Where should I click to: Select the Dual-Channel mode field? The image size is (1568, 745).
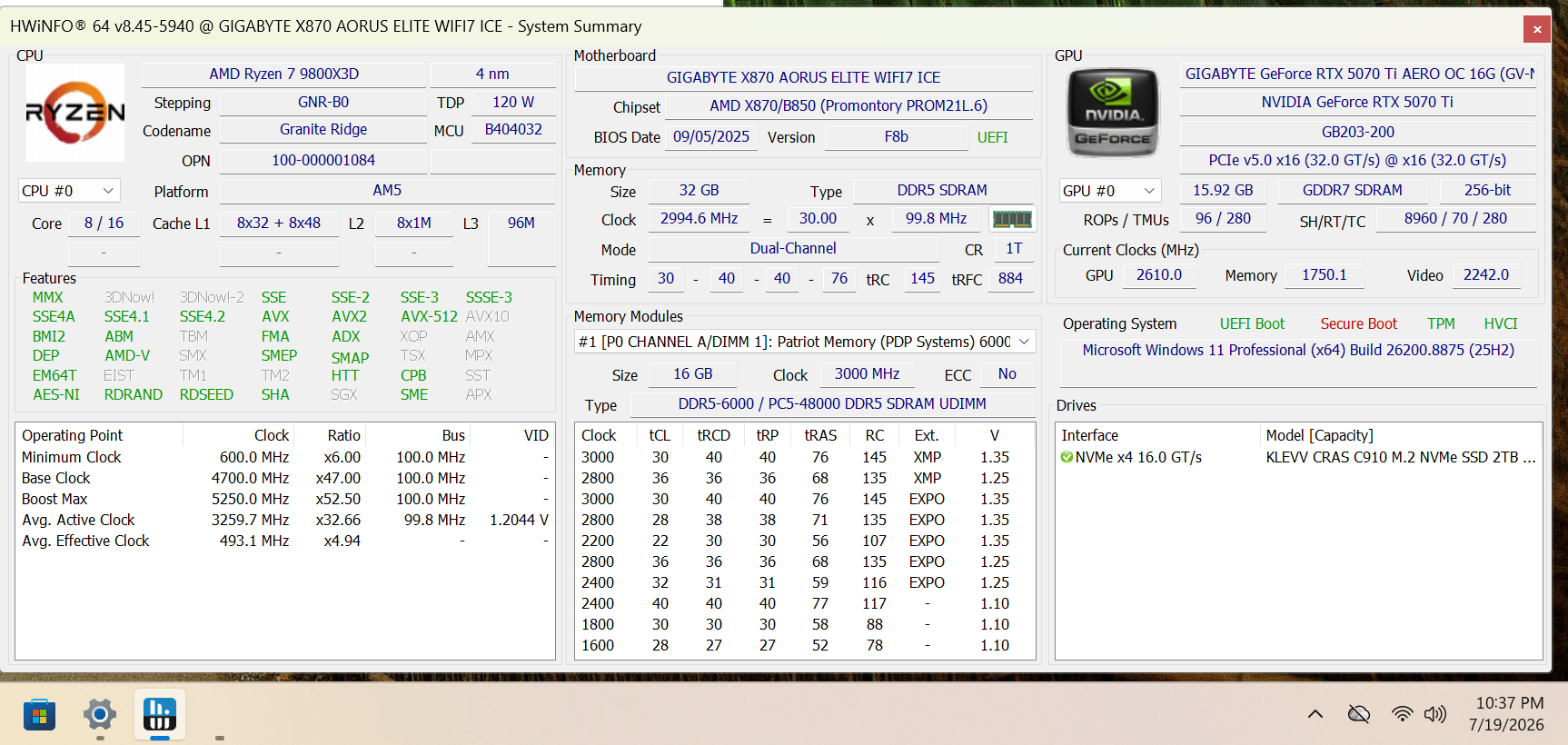coord(793,248)
